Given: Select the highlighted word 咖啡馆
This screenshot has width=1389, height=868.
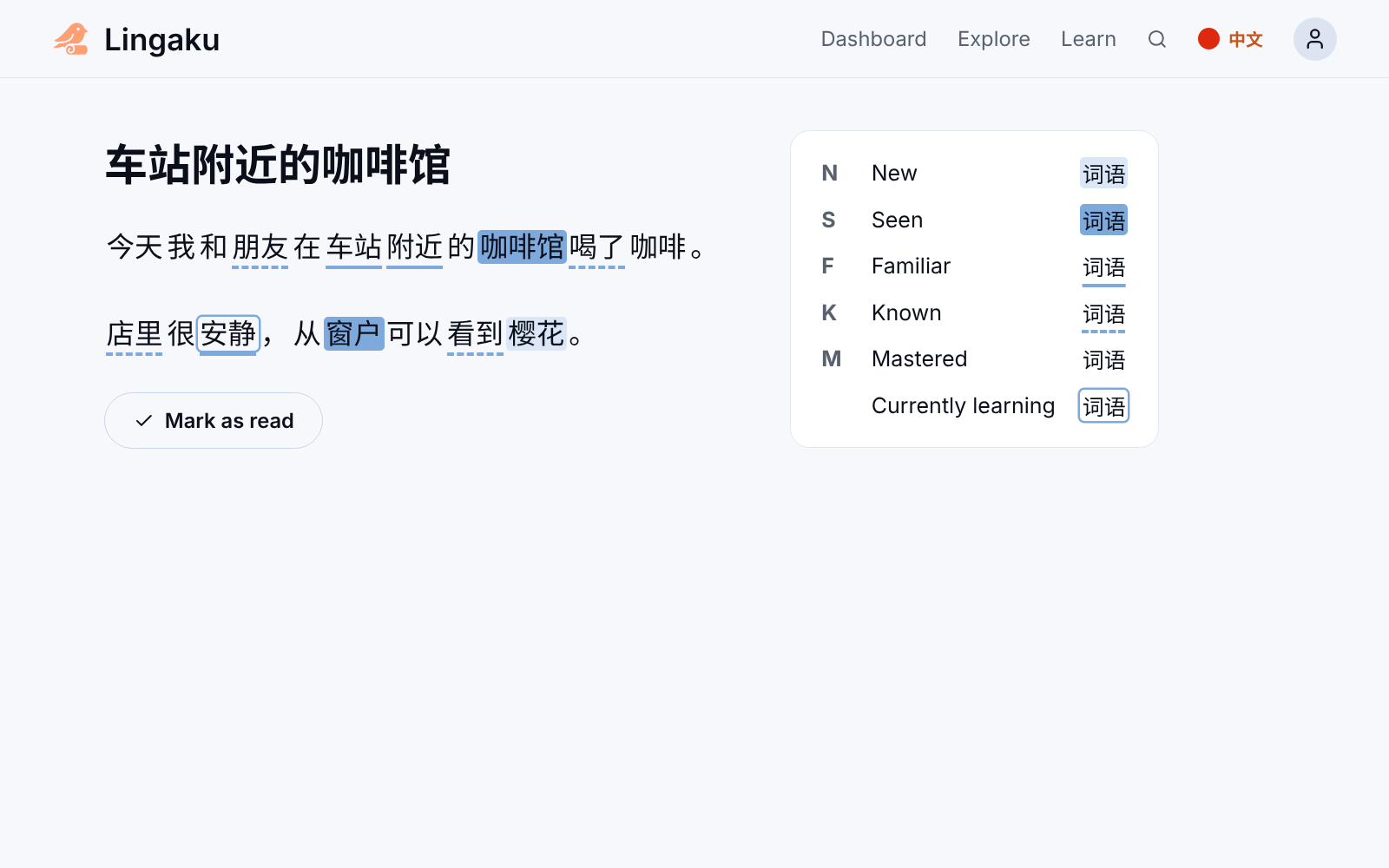Looking at the screenshot, I should click(x=522, y=247).
